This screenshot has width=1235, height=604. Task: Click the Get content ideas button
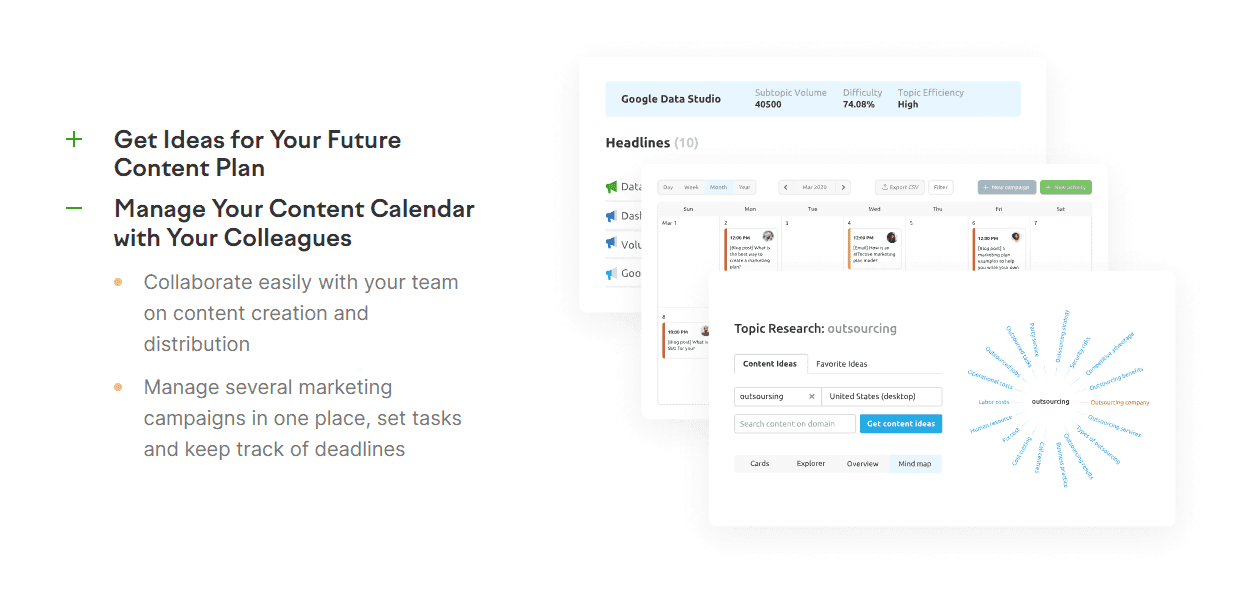[900, 424]
